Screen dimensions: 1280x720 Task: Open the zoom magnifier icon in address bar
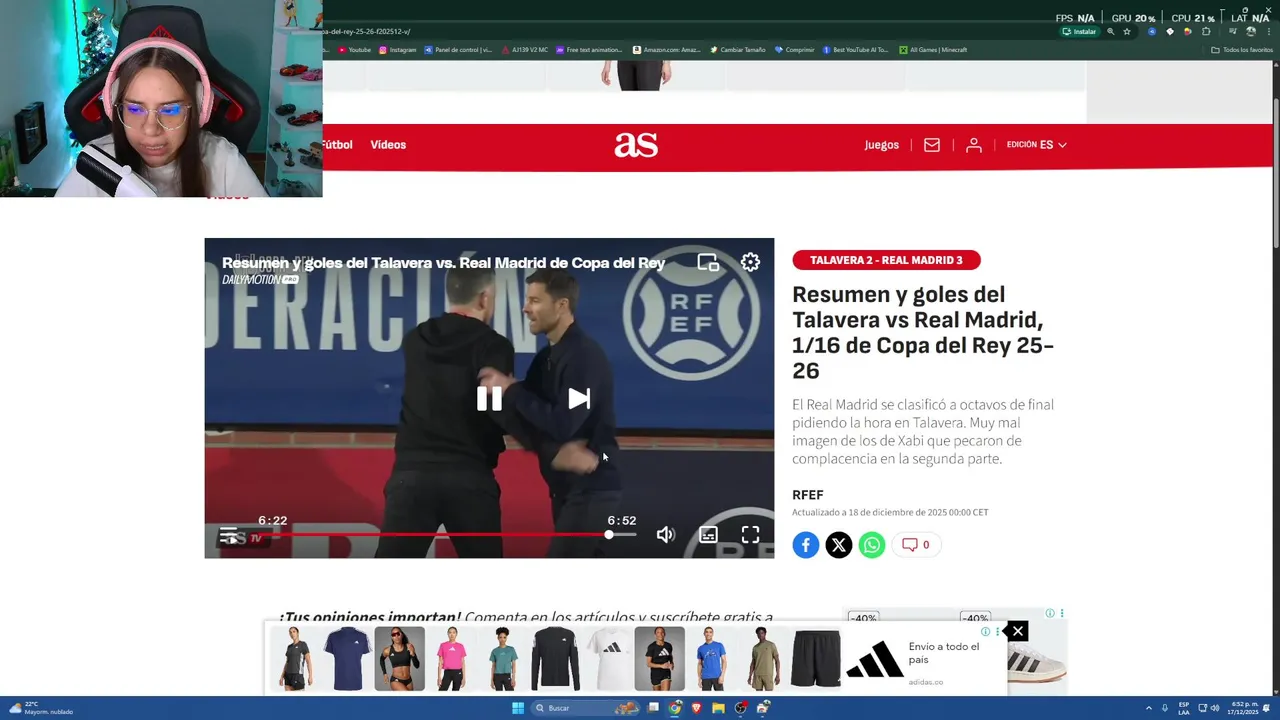(1110, 31)
